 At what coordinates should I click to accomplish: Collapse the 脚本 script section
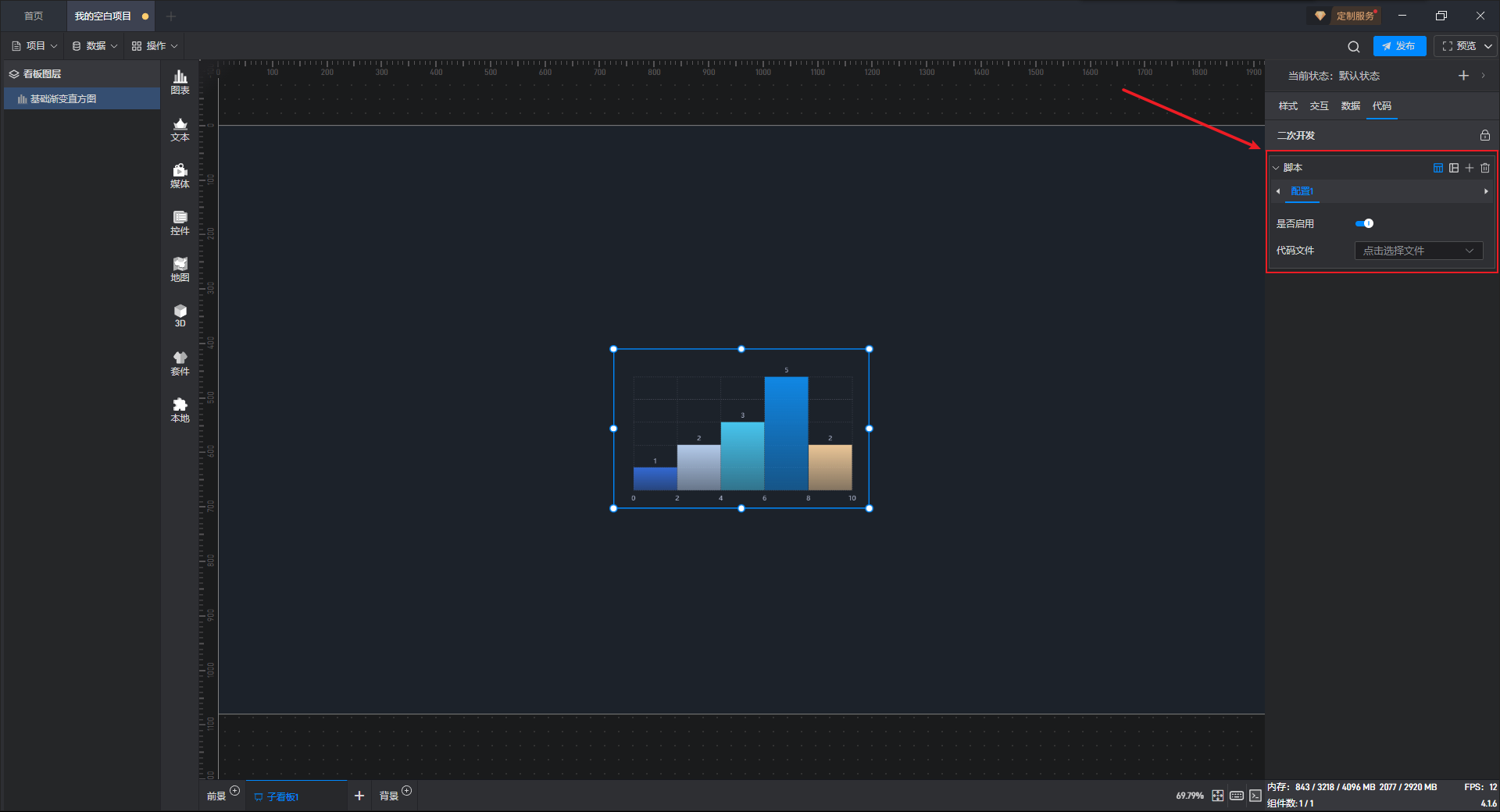click(1276, 168)
